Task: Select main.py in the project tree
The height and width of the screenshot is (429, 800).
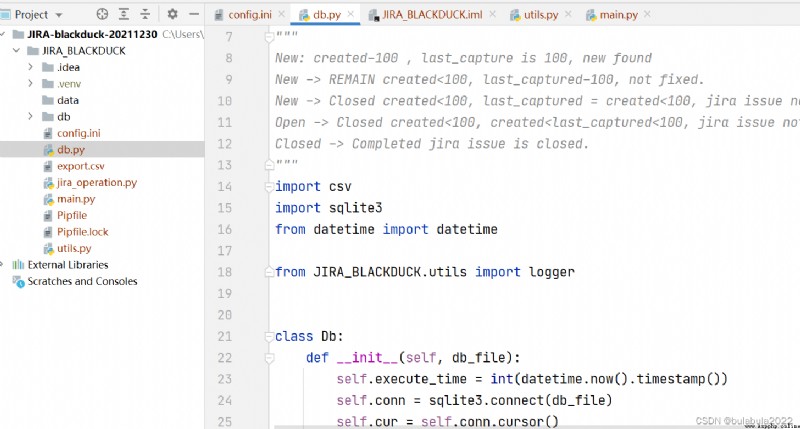Action: pos(76,199)
